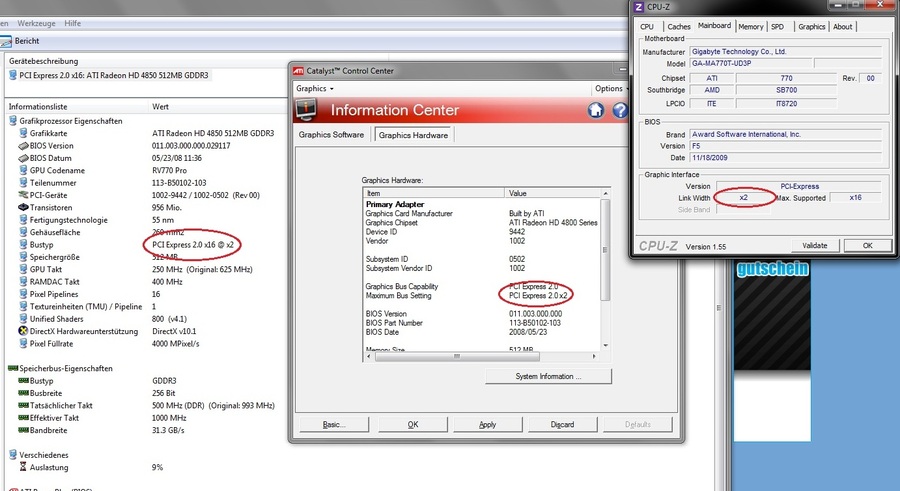Click the PCI Express device icon under Gerätebeschreibung

tap(13, 75)
